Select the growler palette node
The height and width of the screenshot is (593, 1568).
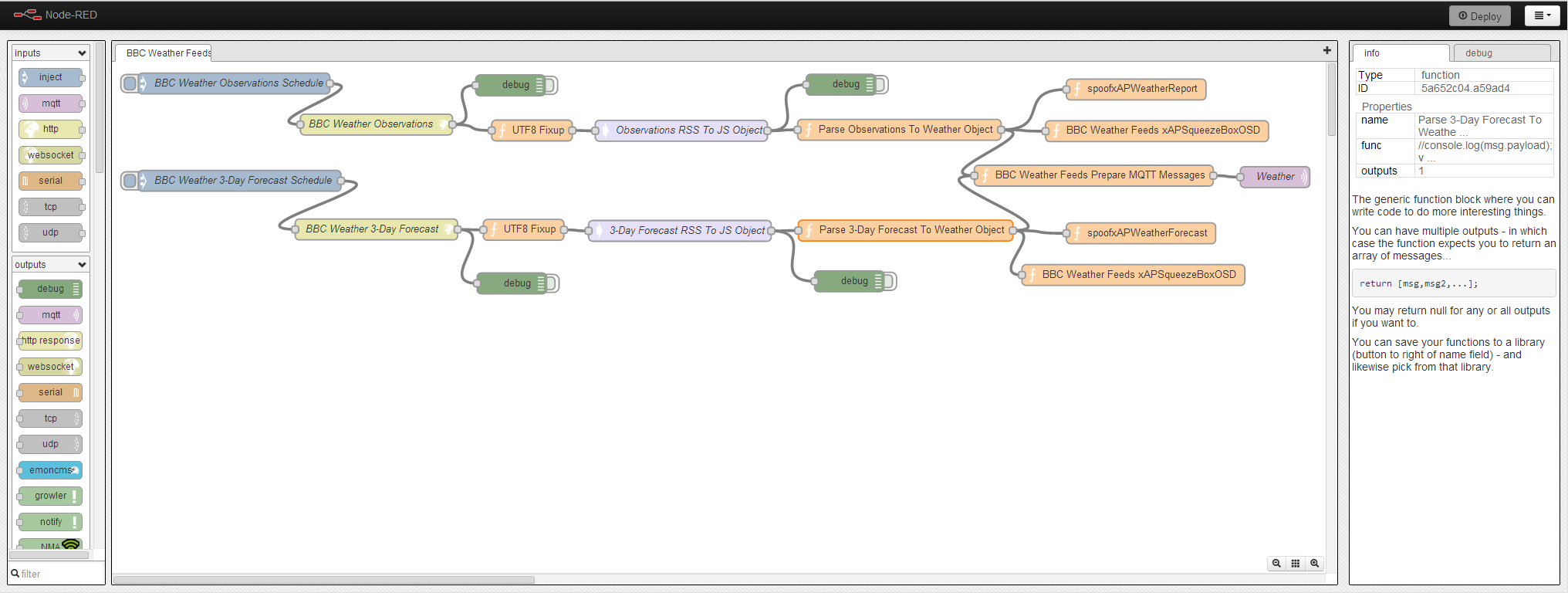point(50,496)
